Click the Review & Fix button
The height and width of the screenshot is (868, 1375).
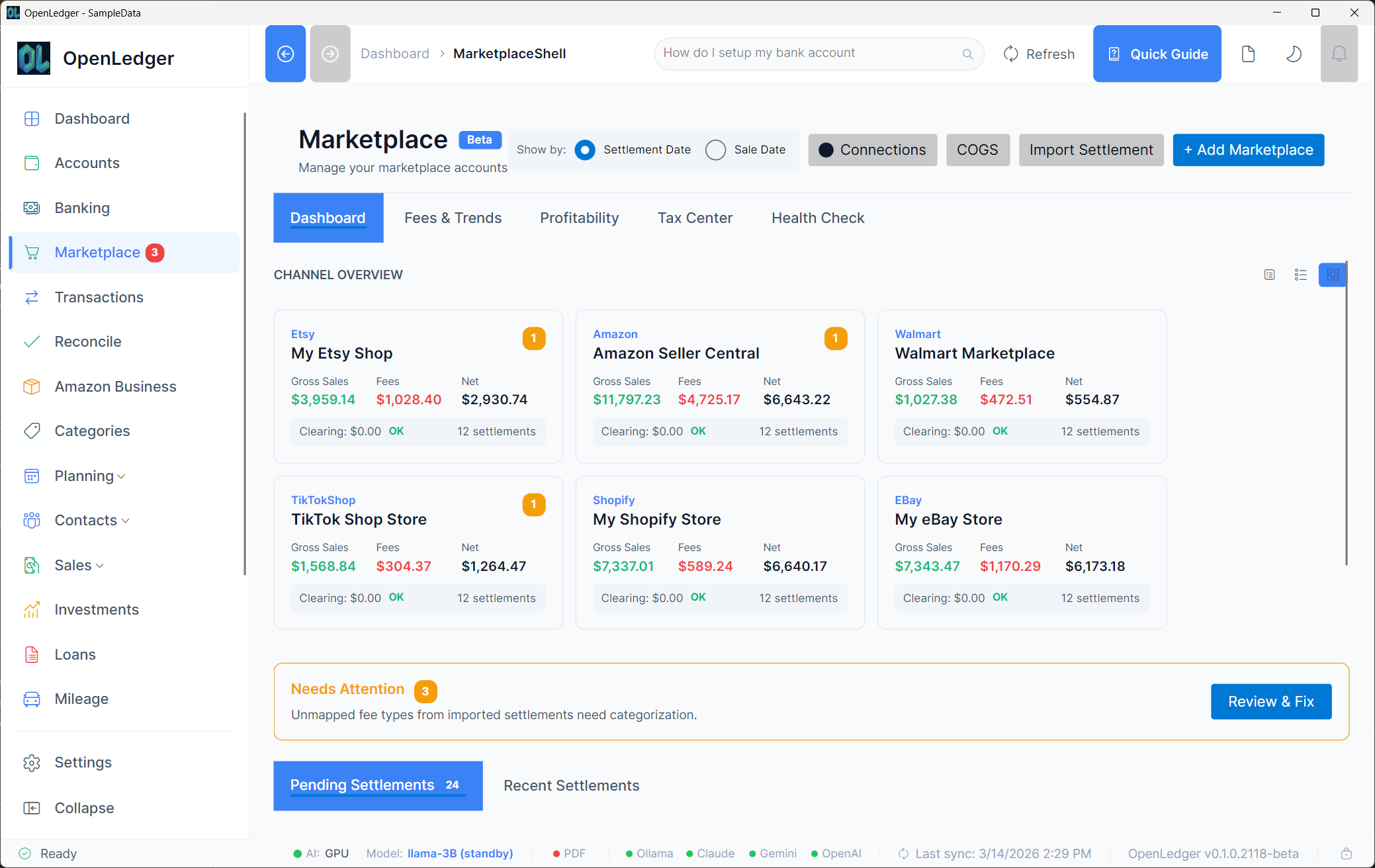point(1270,701)
